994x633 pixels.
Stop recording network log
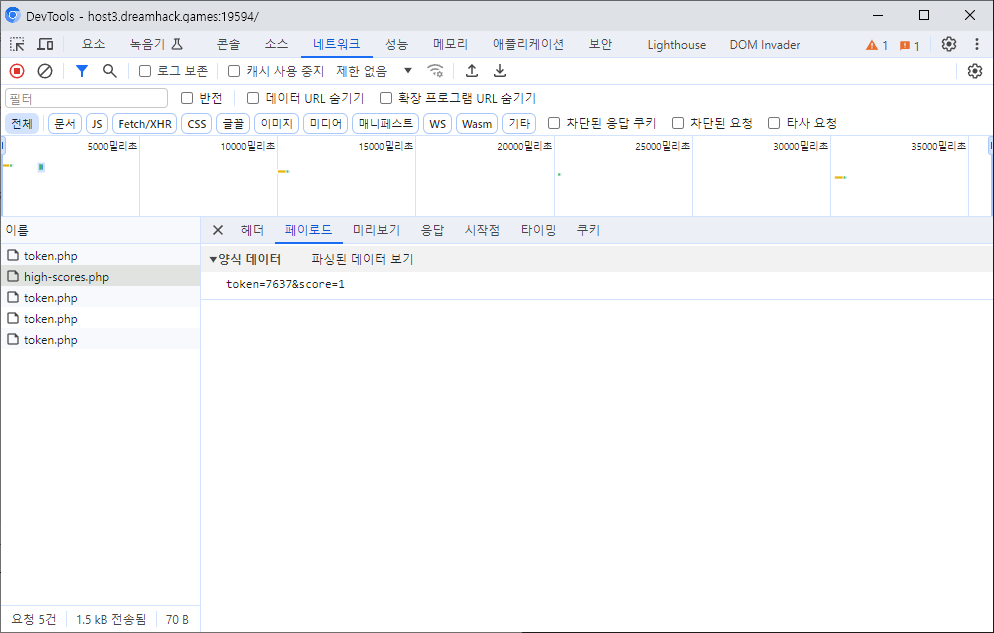click(x=17, y=71)
